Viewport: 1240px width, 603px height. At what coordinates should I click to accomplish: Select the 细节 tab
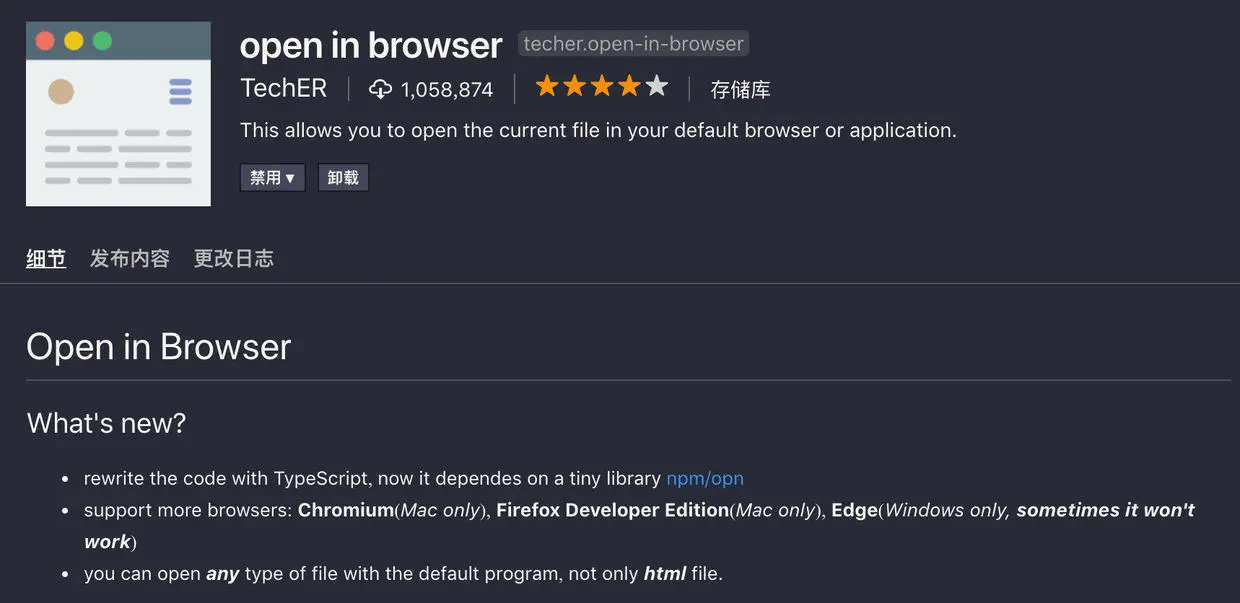(46, 259)
